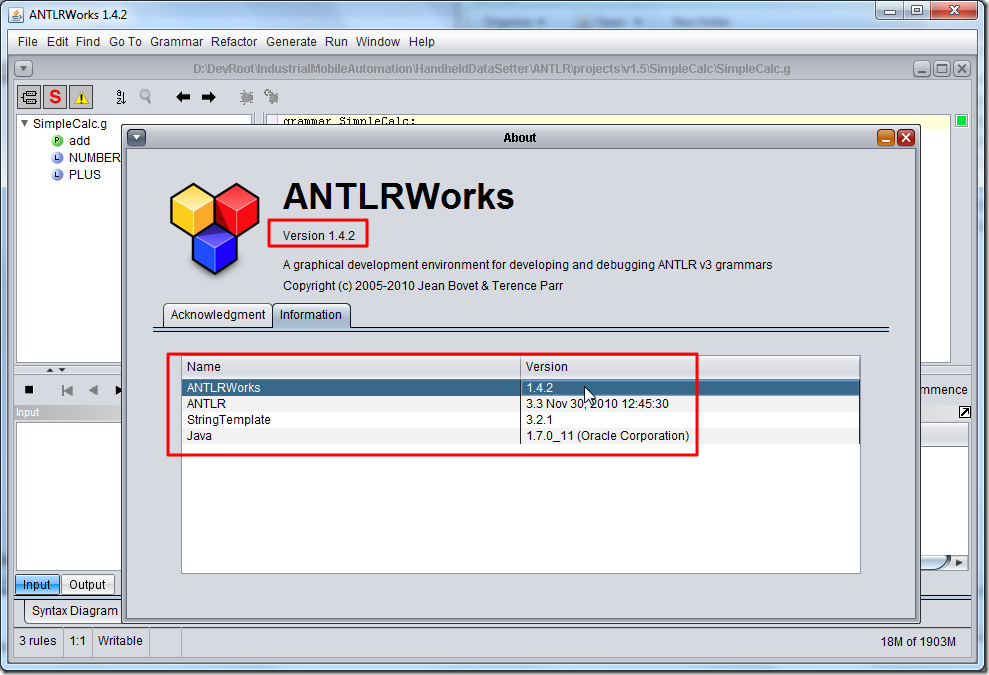Maximize the SimpleCalc.g document window

click(x=942, y=68)
